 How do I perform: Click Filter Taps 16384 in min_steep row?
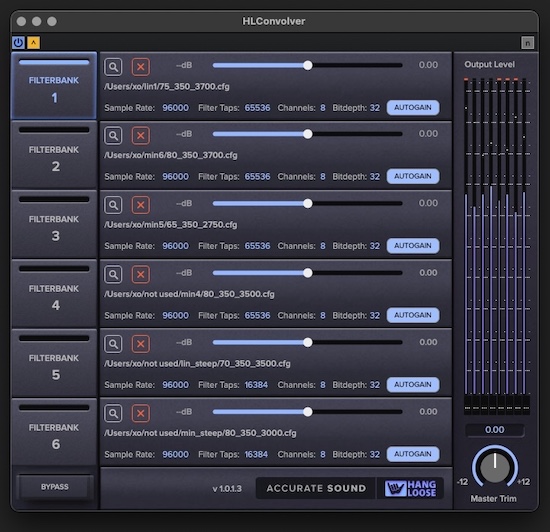click(x=256, y=454)
